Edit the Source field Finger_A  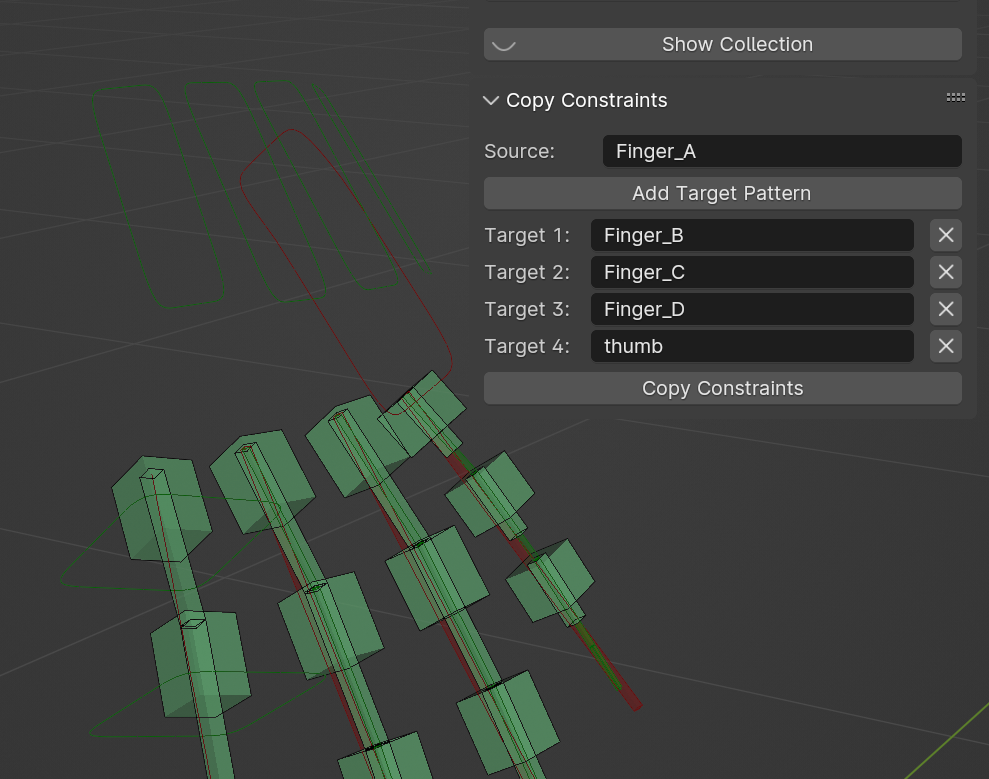[x=782, y=151]
